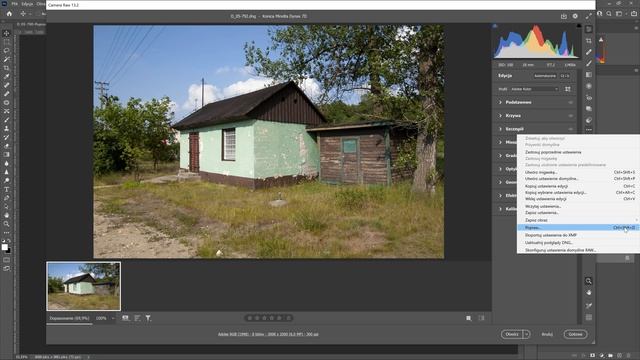Select the Radial Filter tool in Camera Raw
The height and width of the screenshot is (360, 640).
click(x=589, y=86)
